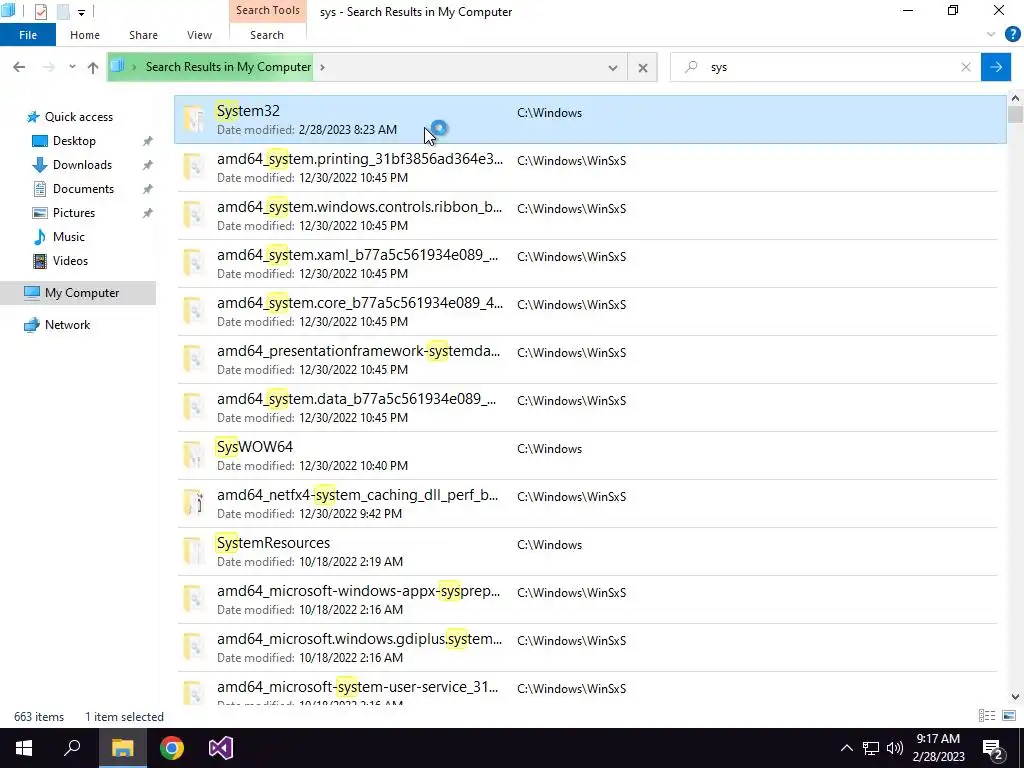Viewport: 1024px width, 768px height.
Task: Expand the ribbon with the chevron
Action: [991, 35]
